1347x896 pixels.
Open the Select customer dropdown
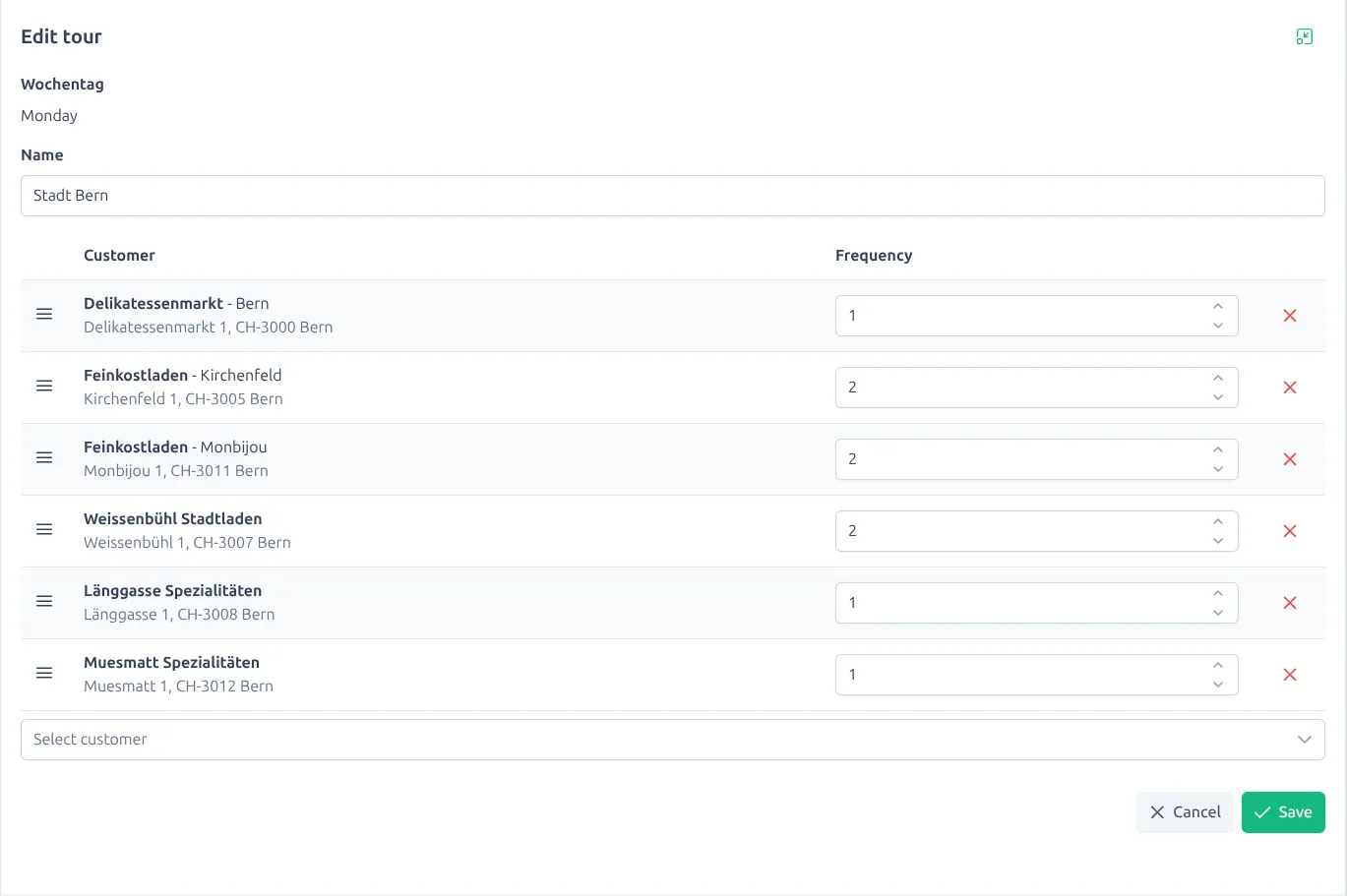coord(672,739)
